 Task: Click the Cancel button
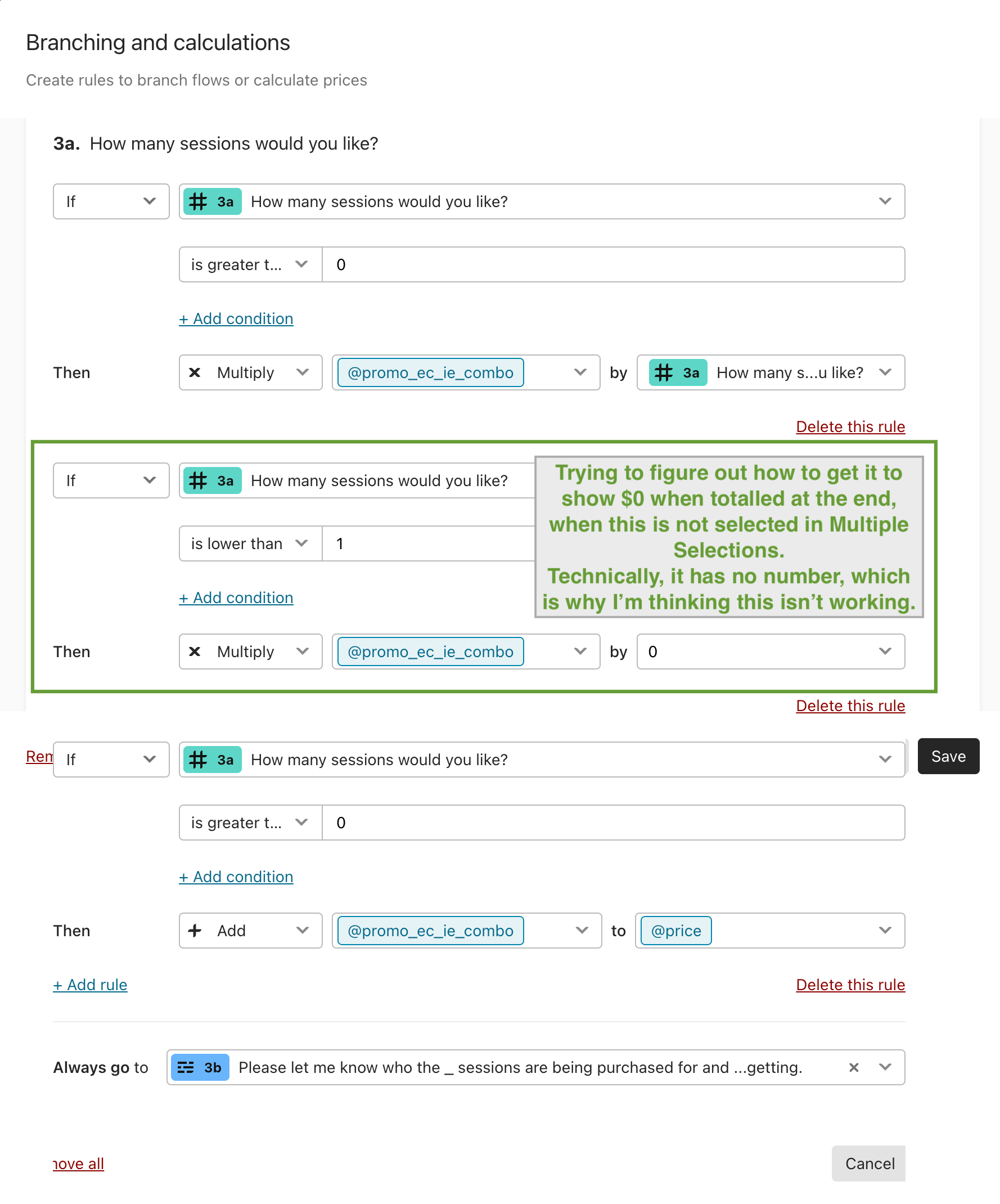click(870, 1164)
